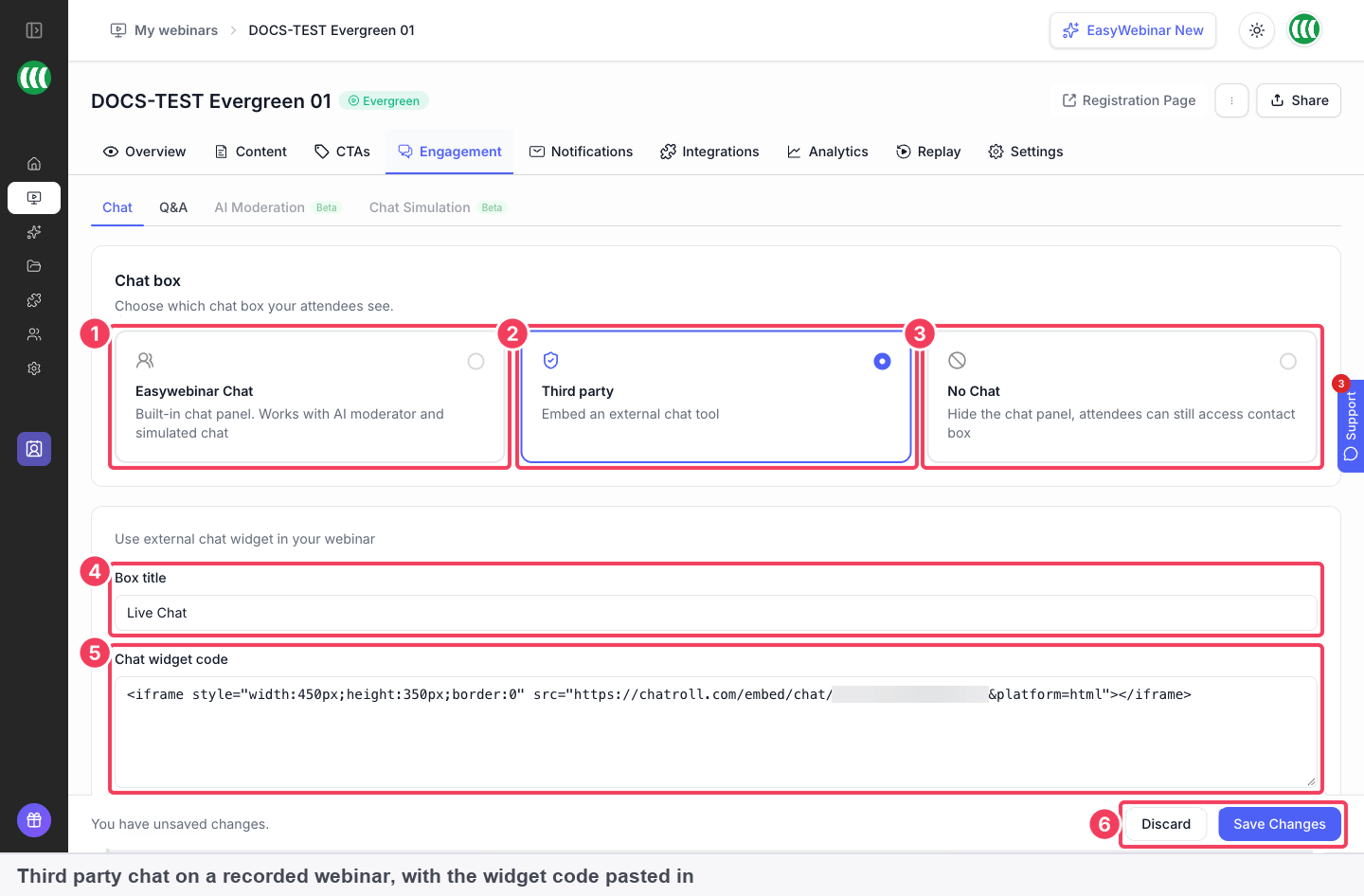This screenshot has height=896, width=1364.
Task: Open the integrations puzzle icon in sidebar
Action: [x=34, y=300]
